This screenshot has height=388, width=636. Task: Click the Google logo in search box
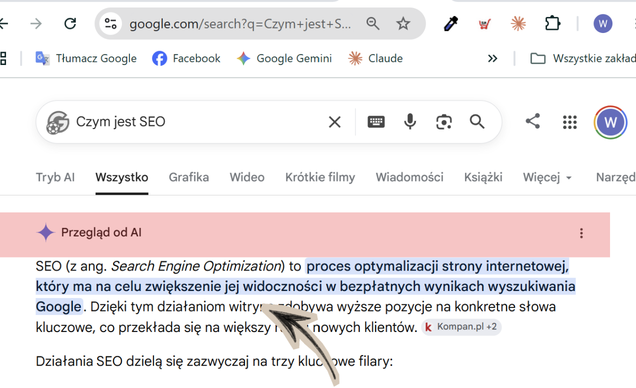(x=58, y=122)
